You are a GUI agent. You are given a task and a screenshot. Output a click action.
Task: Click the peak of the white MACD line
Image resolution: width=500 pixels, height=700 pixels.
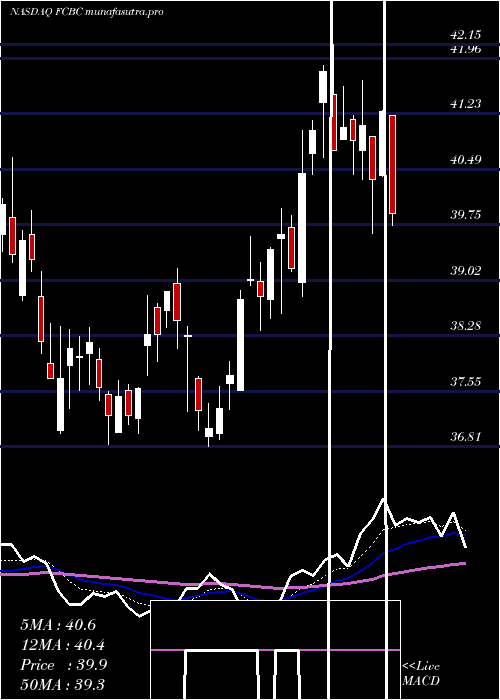click(383, 499)
